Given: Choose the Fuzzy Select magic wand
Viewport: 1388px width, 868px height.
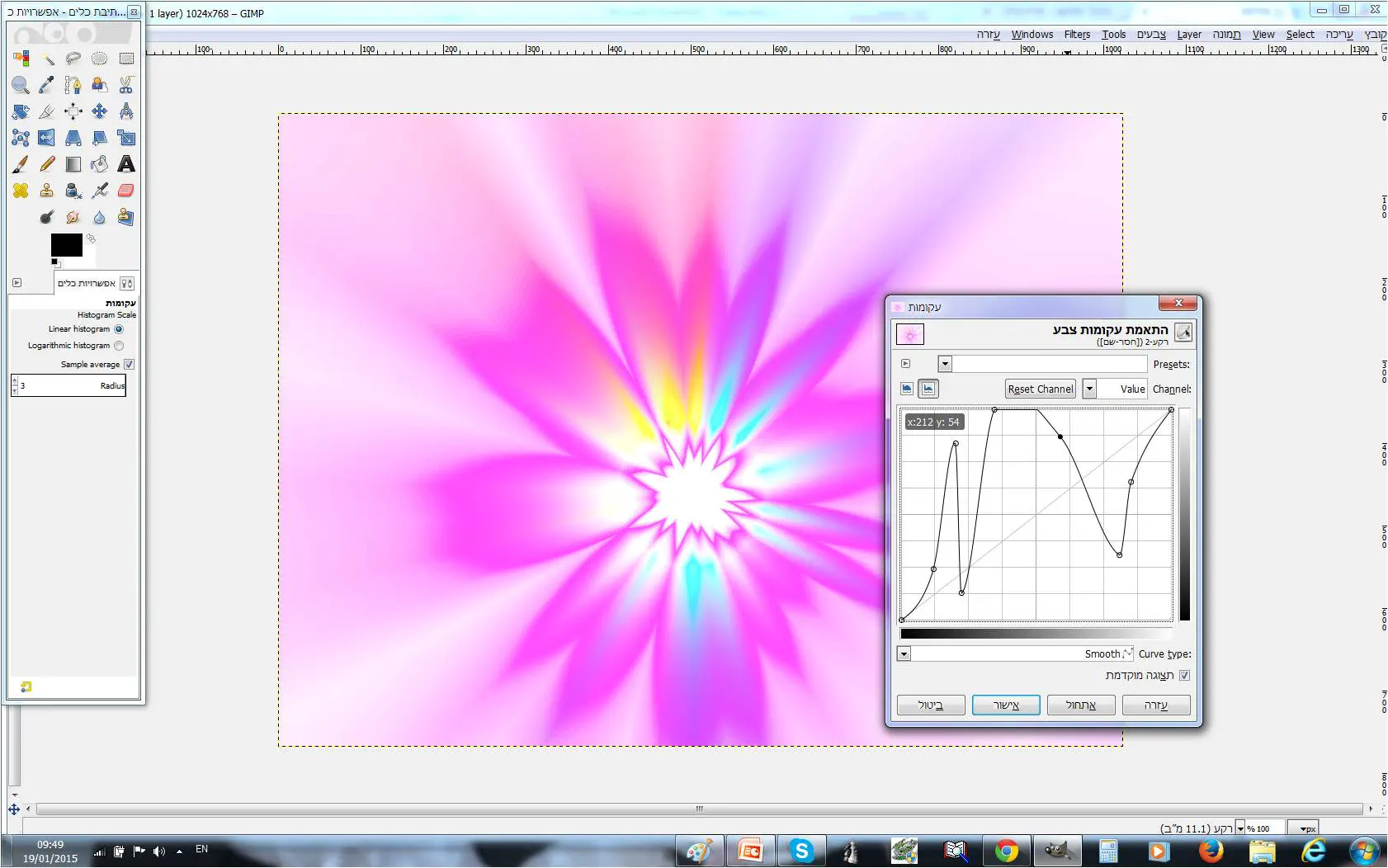Looking at the screenshot, I should coord(47,59).
